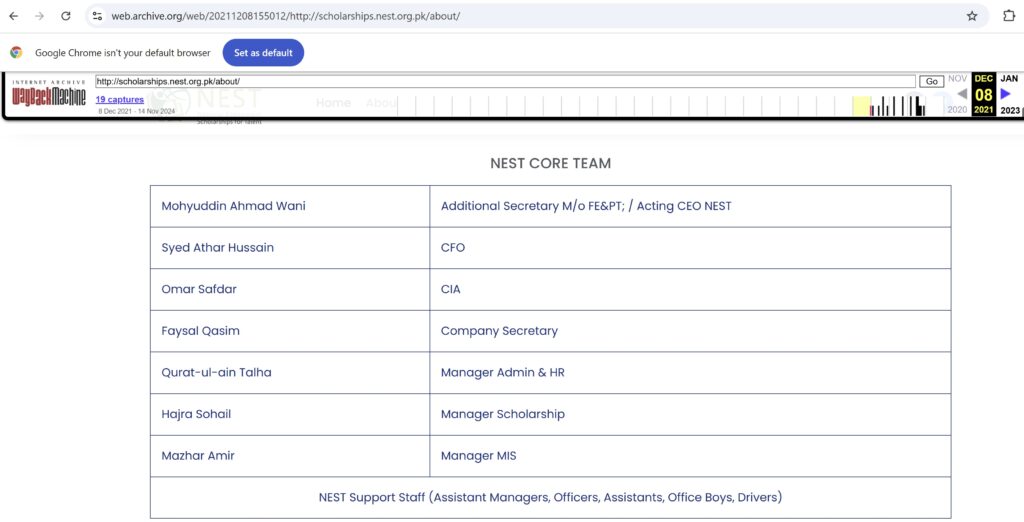Click the Manager Scholarship cell
The height and width of the screenshot is (522, 1024).
pyautogui.click(x=690, y=414)
